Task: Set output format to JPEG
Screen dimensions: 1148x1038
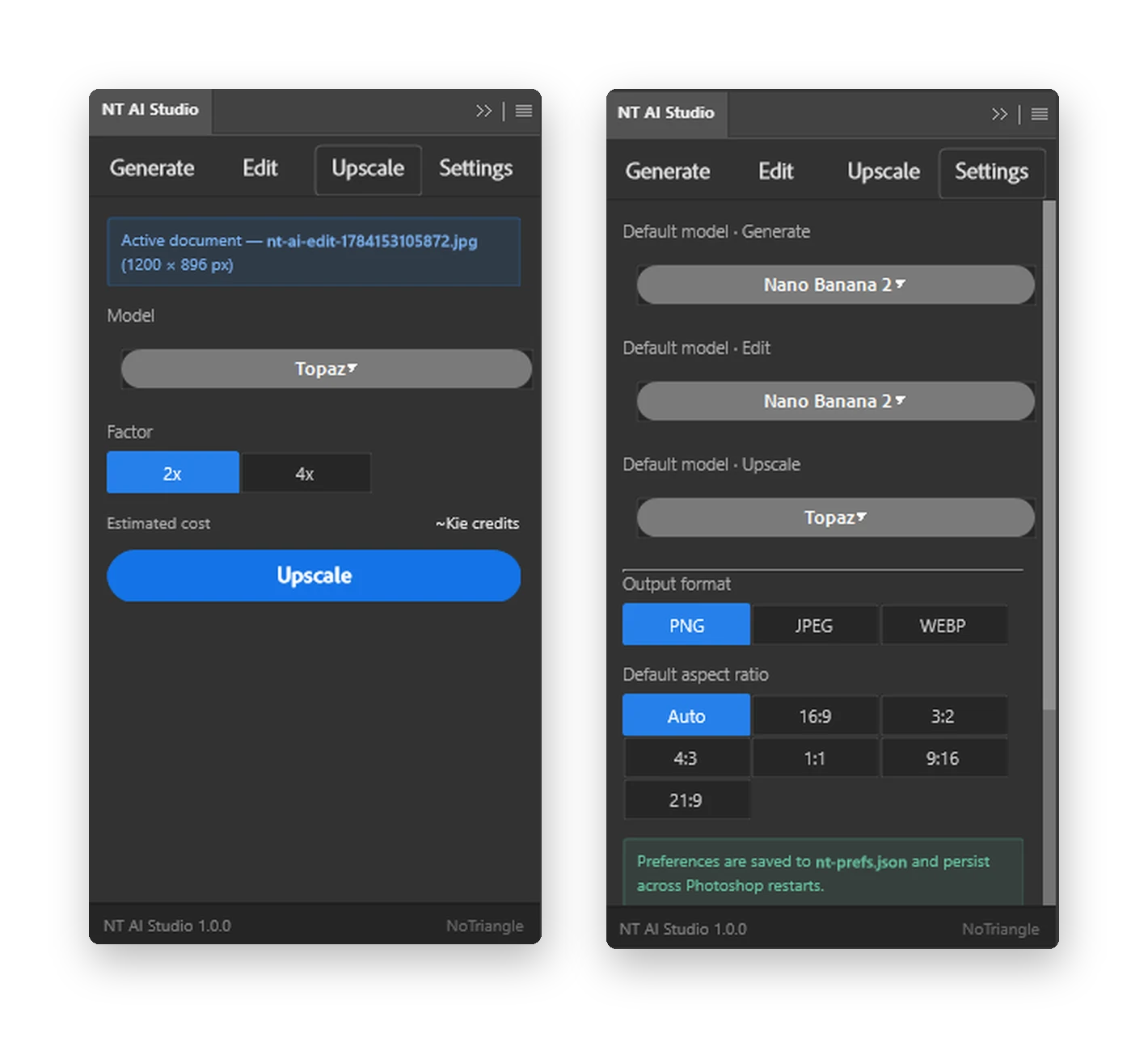Action: point(814,625)
